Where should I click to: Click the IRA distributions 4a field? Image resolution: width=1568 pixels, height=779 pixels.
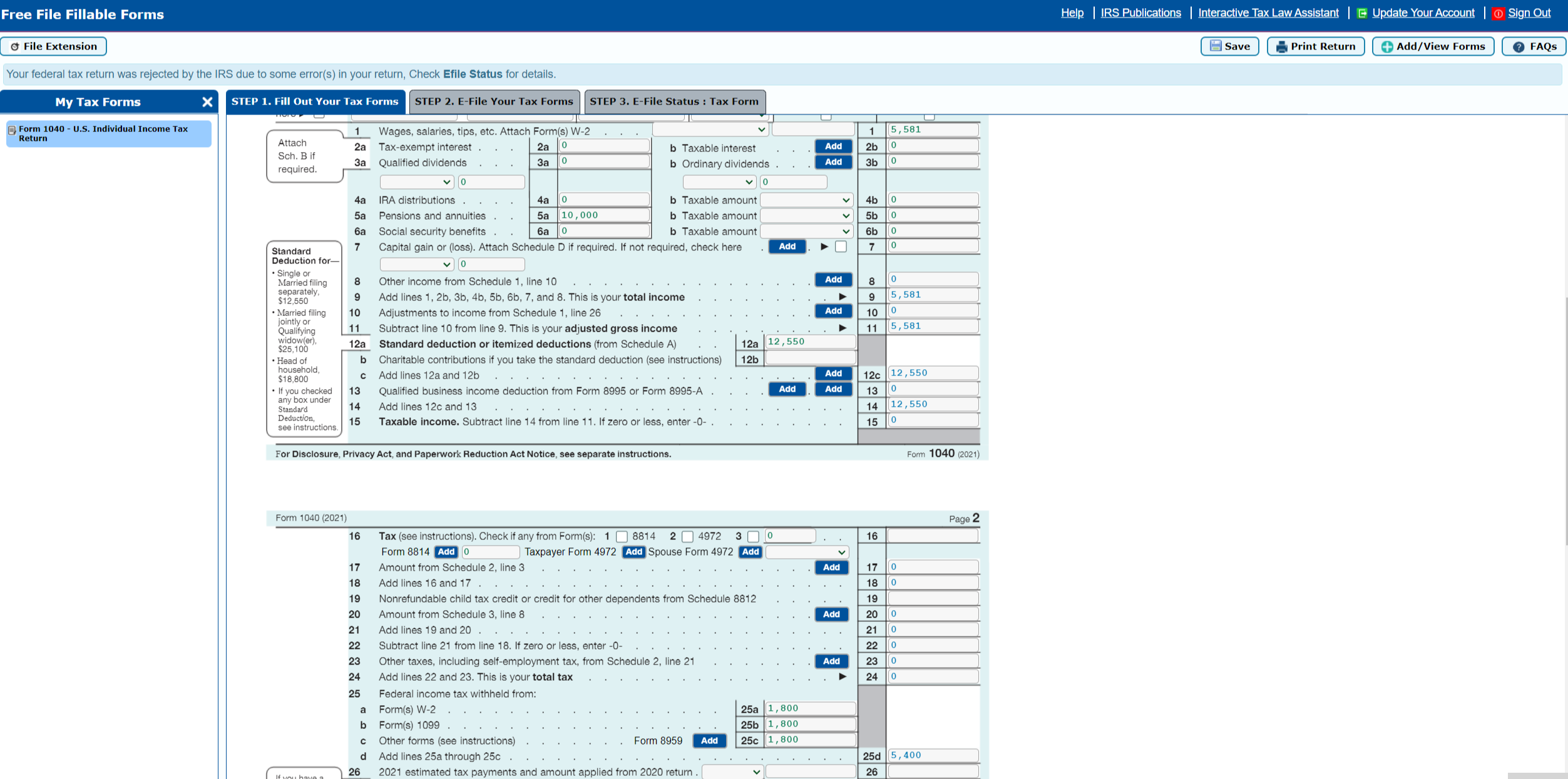point(604,200)
